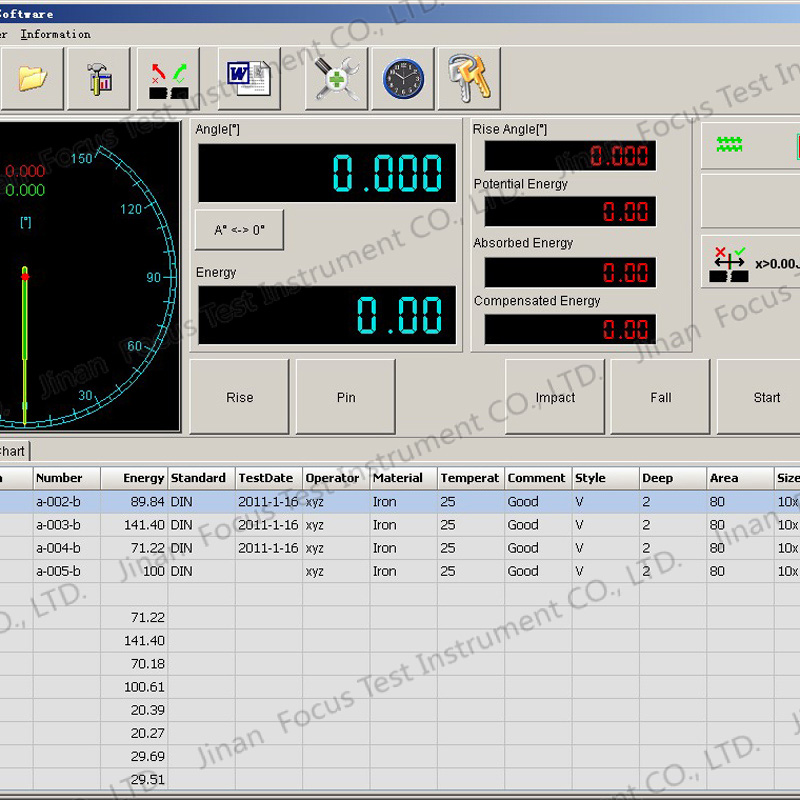Select the row numbered a-002-b
The height and width of the screenshot is (800, 800).
(x=400, y=502)
